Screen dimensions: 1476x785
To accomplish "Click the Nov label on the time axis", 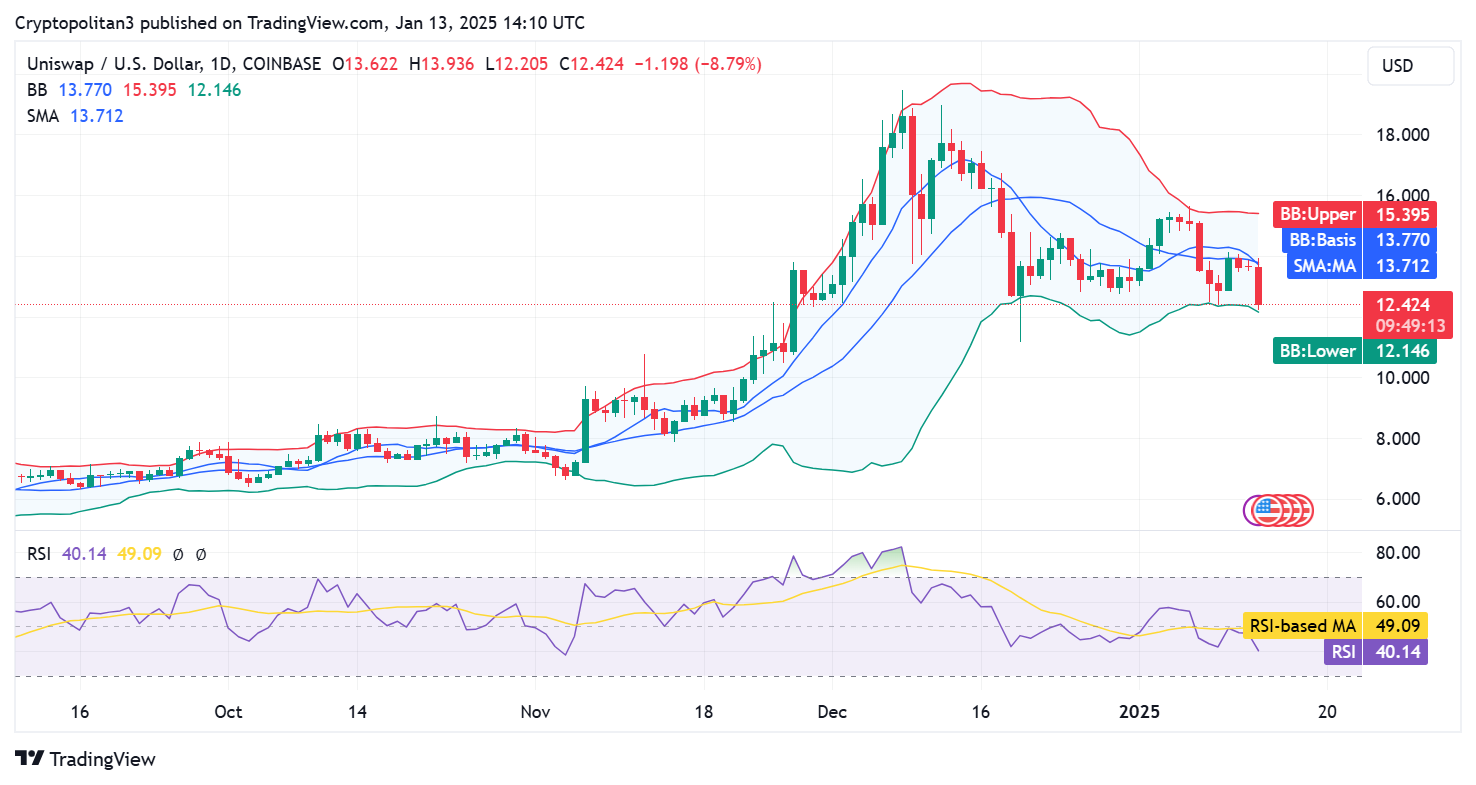I will tap(535, 712).
